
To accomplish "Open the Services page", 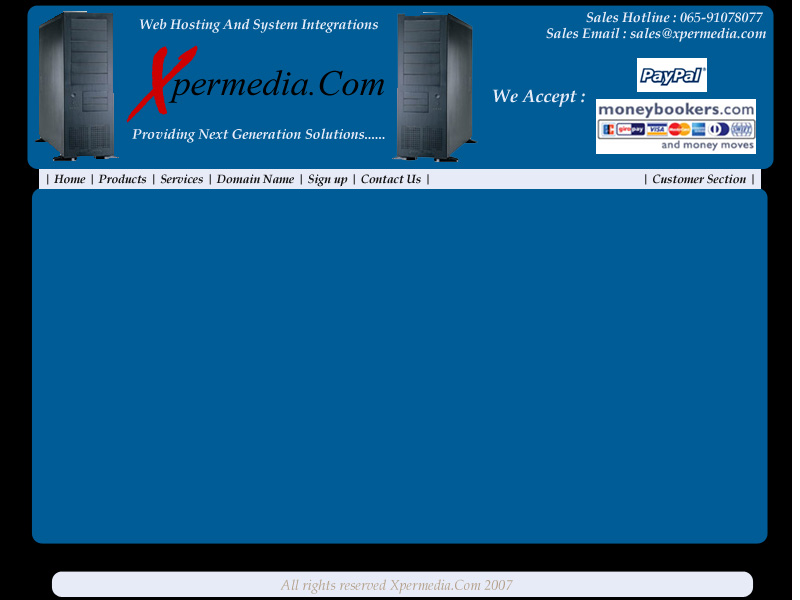I will pyautogui.click(x=181, y=180).
